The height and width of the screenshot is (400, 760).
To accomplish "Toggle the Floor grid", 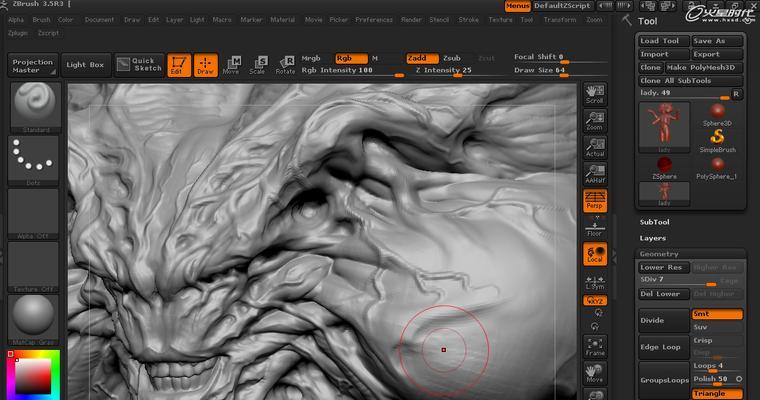I will (x=595, y=227).
